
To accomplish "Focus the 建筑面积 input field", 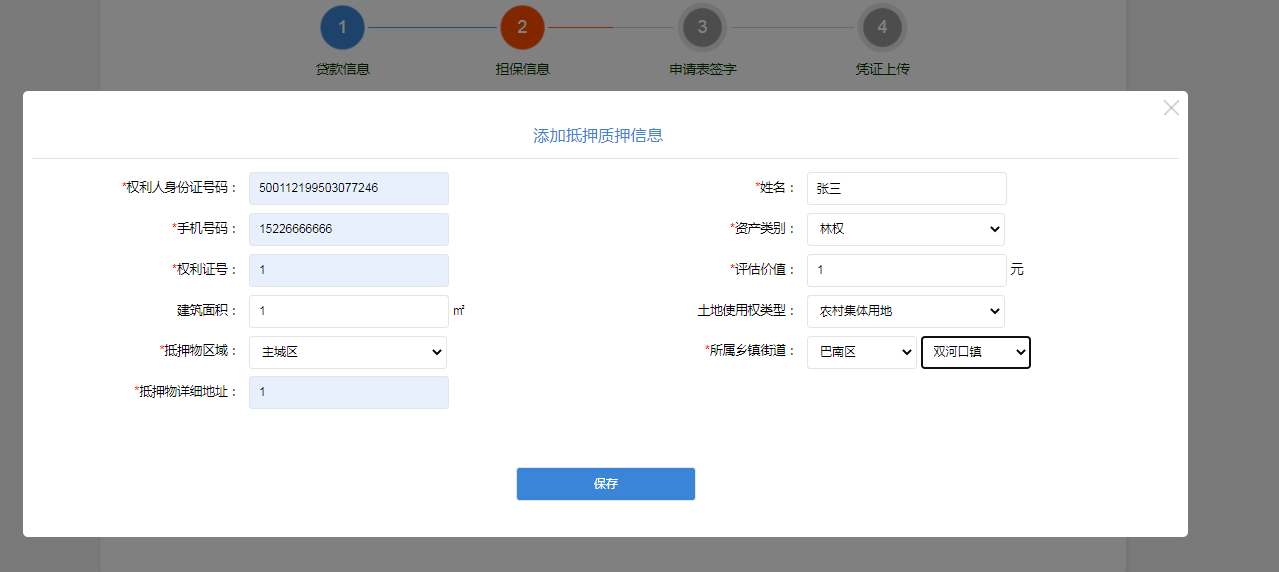I will (349, 311).
